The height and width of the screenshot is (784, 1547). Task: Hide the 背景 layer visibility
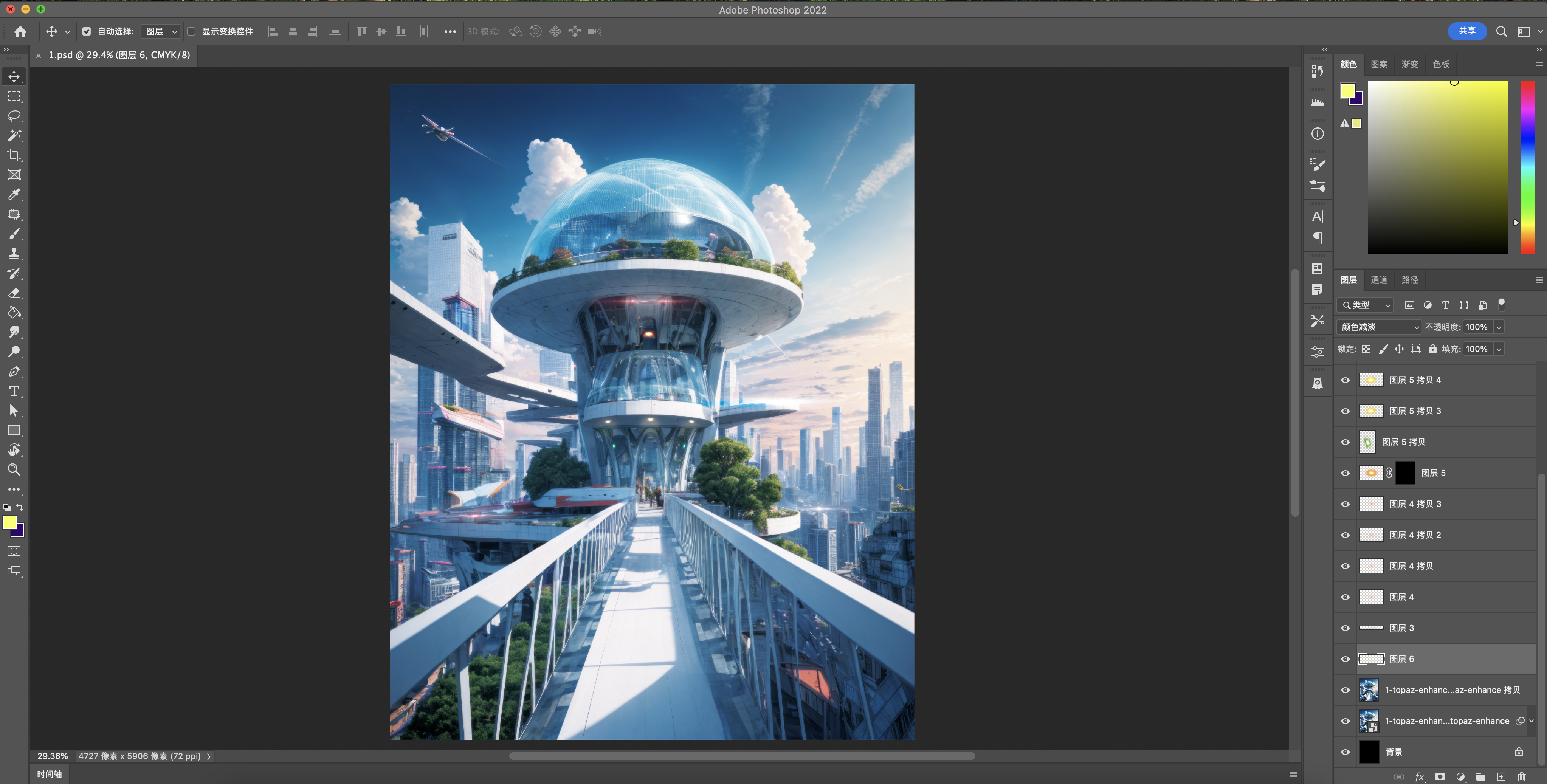[1345, 752]
